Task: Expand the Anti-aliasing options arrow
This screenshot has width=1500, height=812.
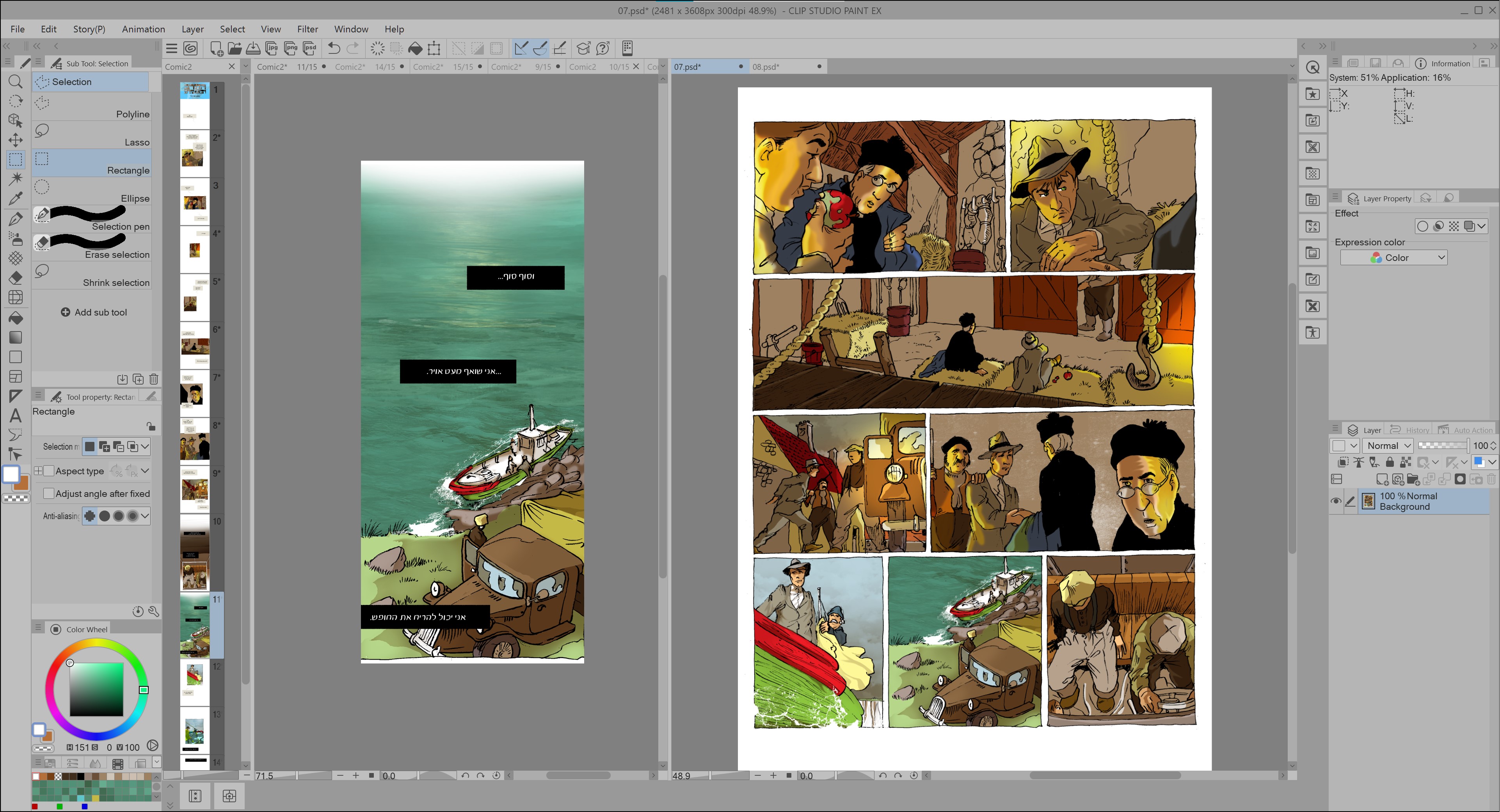Action: click(x=145, y=516)
